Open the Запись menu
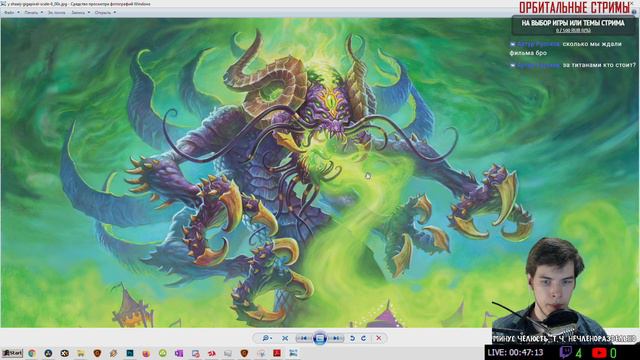This screenshot has height=360, width=640. [x=80, y=13]
